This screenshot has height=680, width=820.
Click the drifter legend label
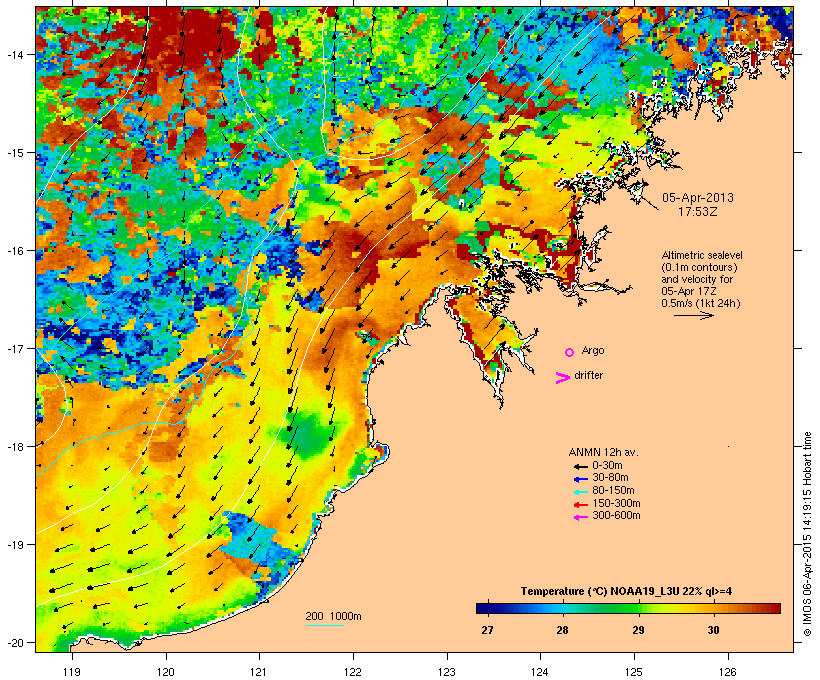pos(588,375)
